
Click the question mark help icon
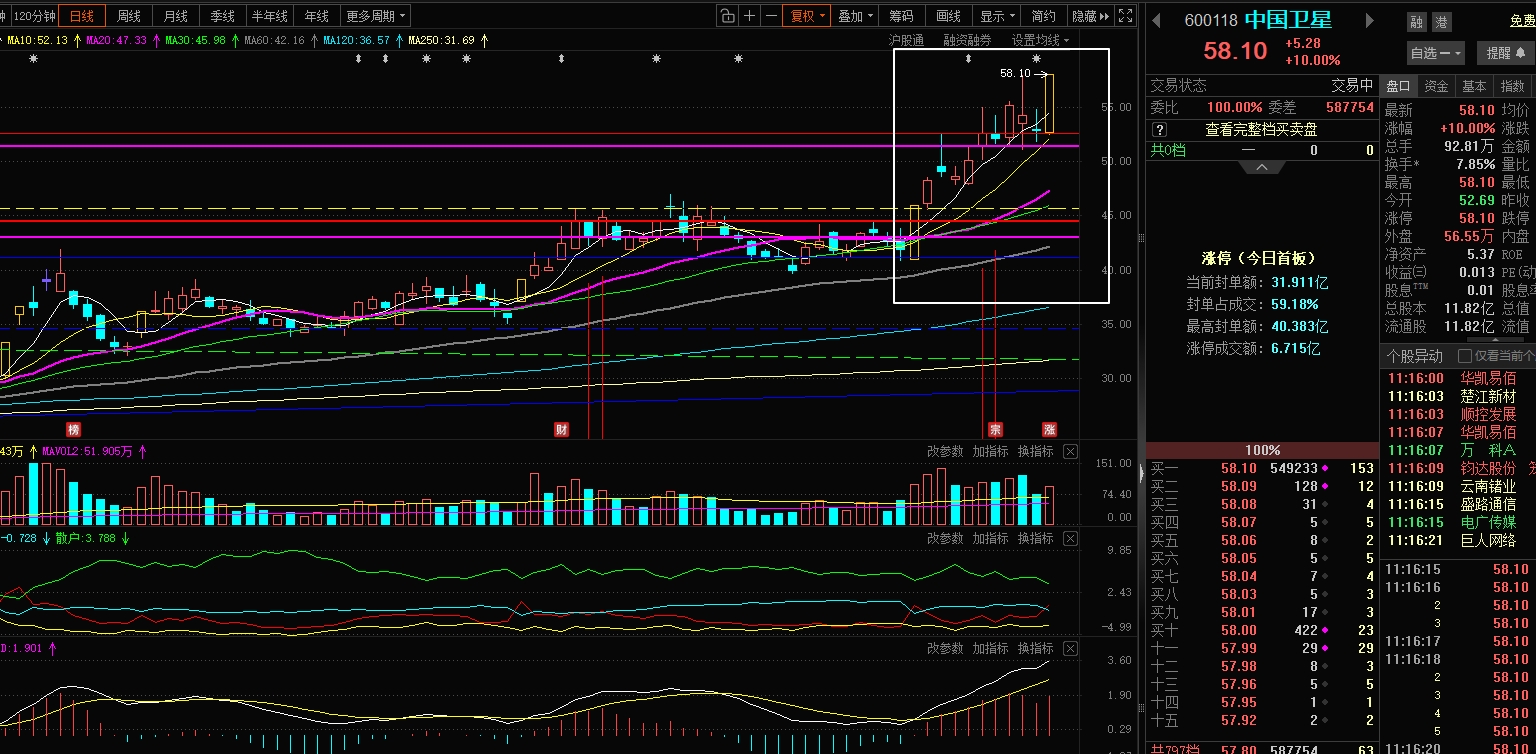click(x=1159, y=130)
